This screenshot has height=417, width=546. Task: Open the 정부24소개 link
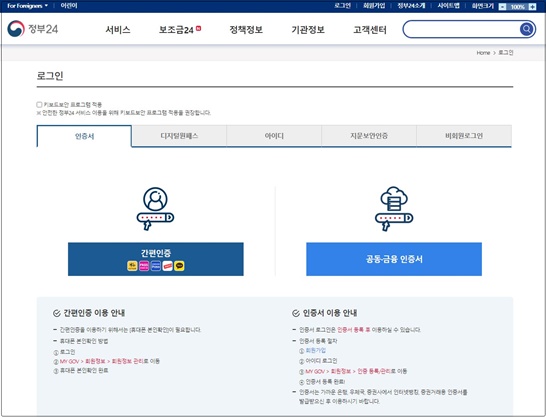tap(411, 6)
